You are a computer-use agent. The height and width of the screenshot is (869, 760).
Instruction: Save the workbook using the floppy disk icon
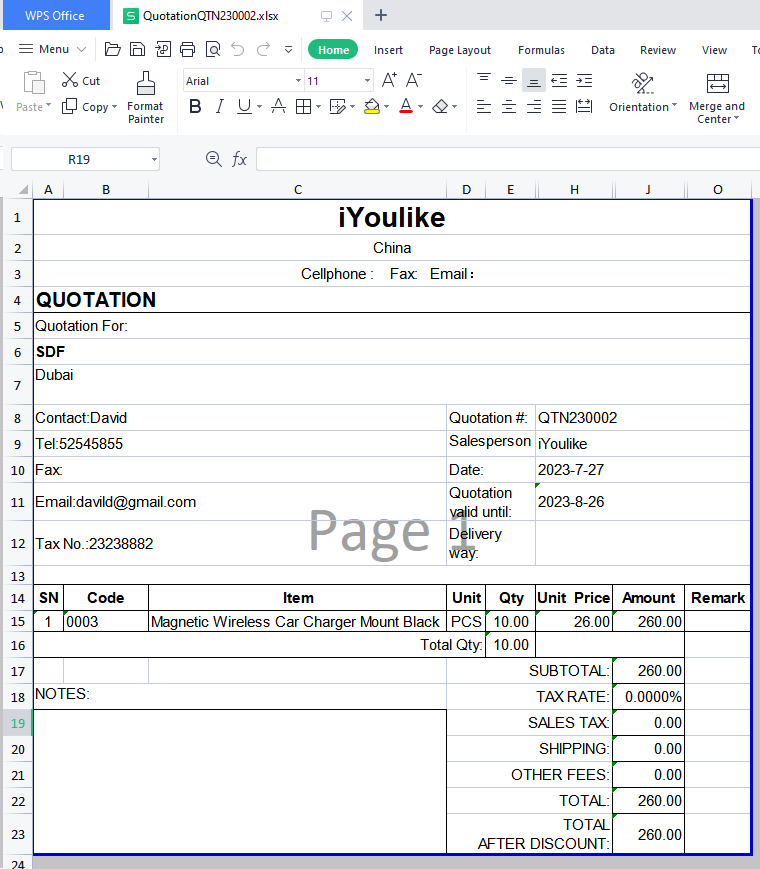137,49
